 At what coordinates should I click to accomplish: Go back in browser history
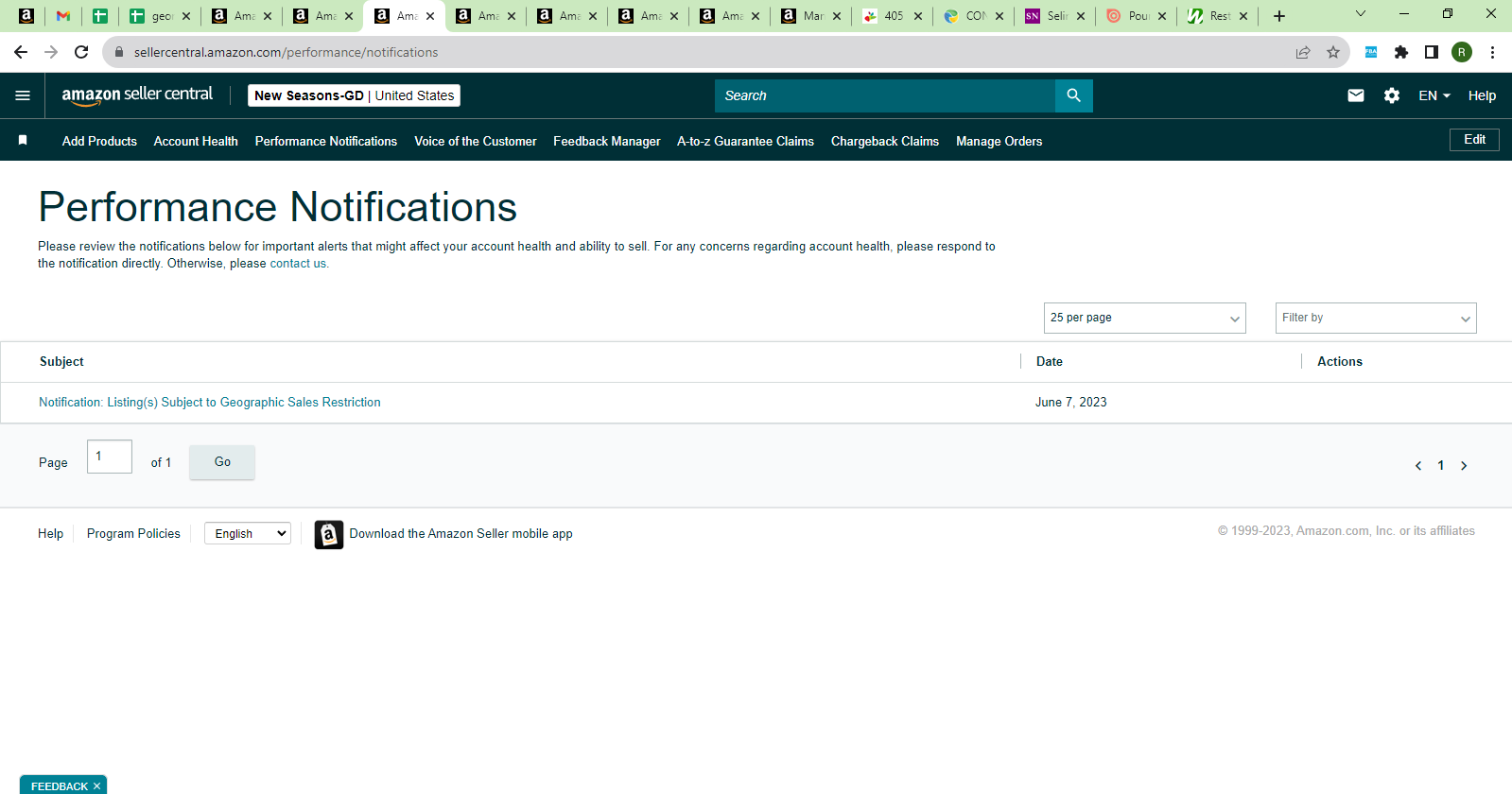(21, 52)
